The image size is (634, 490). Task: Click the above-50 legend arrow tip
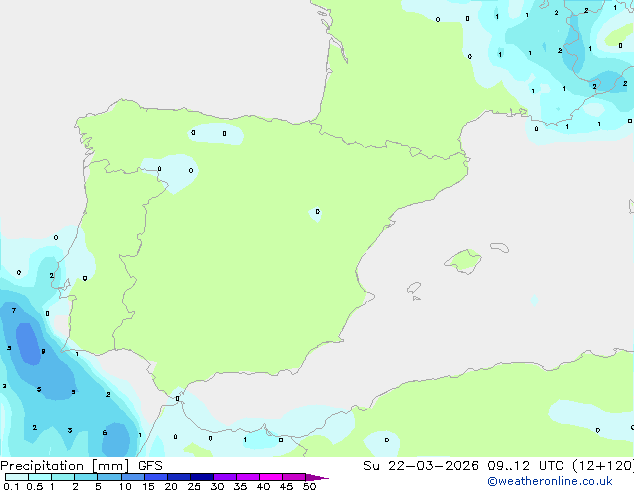pyautogui.click(x=317, y=478)
